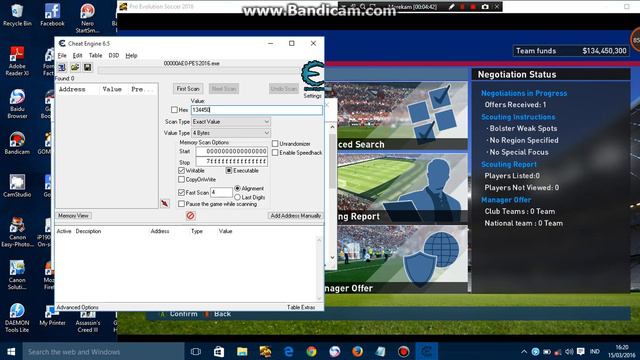This screenshot has width=640, height=360.
Task: Click the Memory View button
Action: click(x=73, y=216)
